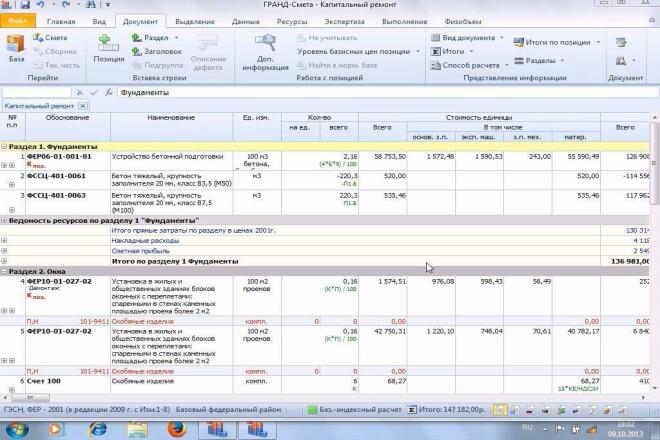Image resolution: width=660 pixels, height=440 pixels.
Task: Click top icon in Документ group
Action: click(621, 42)
